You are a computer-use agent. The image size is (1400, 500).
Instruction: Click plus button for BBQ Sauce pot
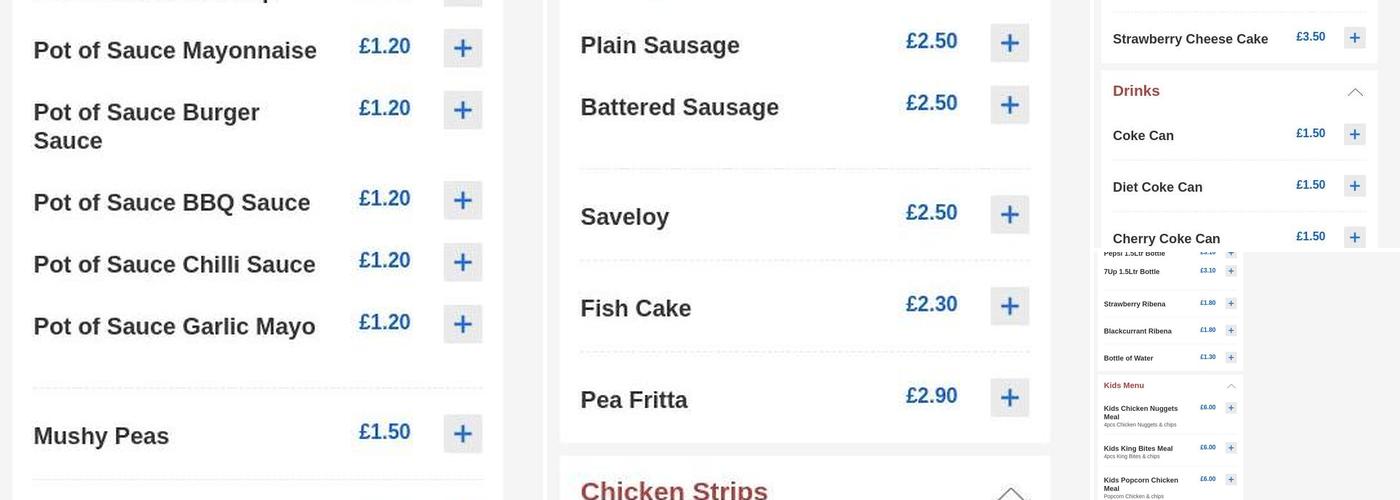(x=462, y=200)
